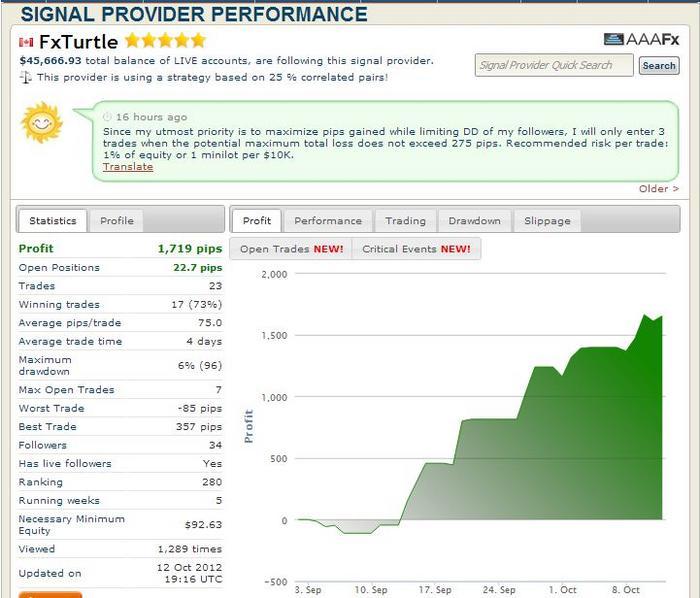This screenshot has width=700, height=598.
Task: Click the Running weeks row label
Action: 59,501
